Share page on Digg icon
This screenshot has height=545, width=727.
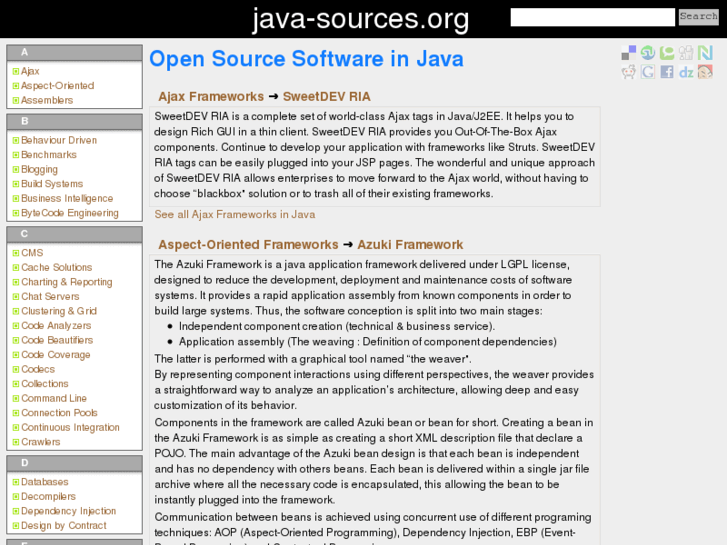tap(686, 52)
